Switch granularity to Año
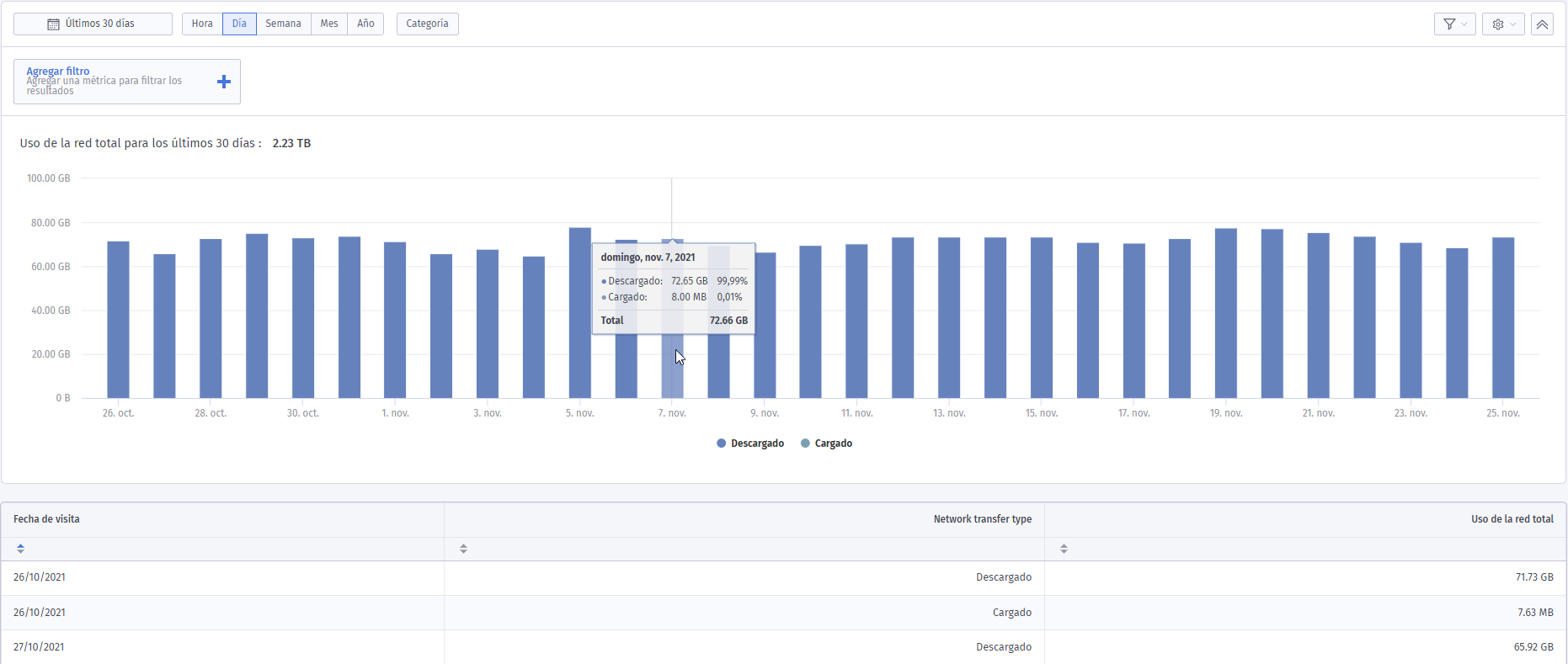 (365, 24)
